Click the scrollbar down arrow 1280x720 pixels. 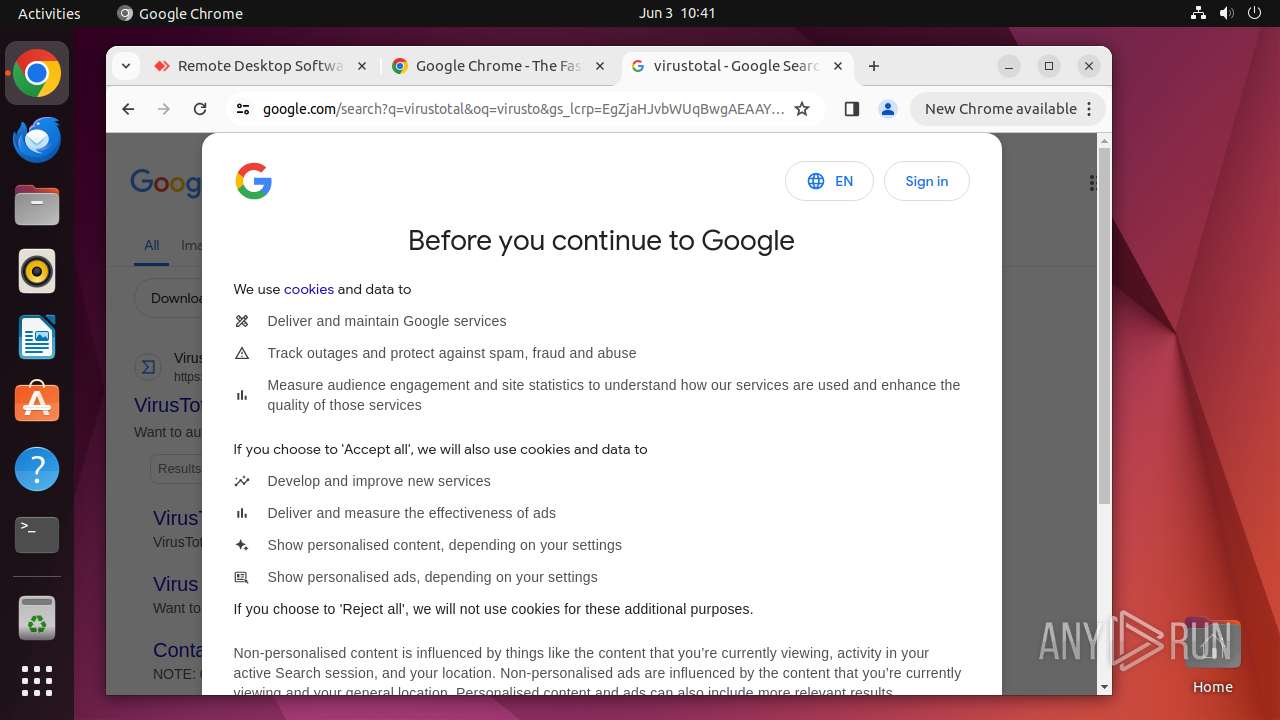click(x=1104, y=687)
